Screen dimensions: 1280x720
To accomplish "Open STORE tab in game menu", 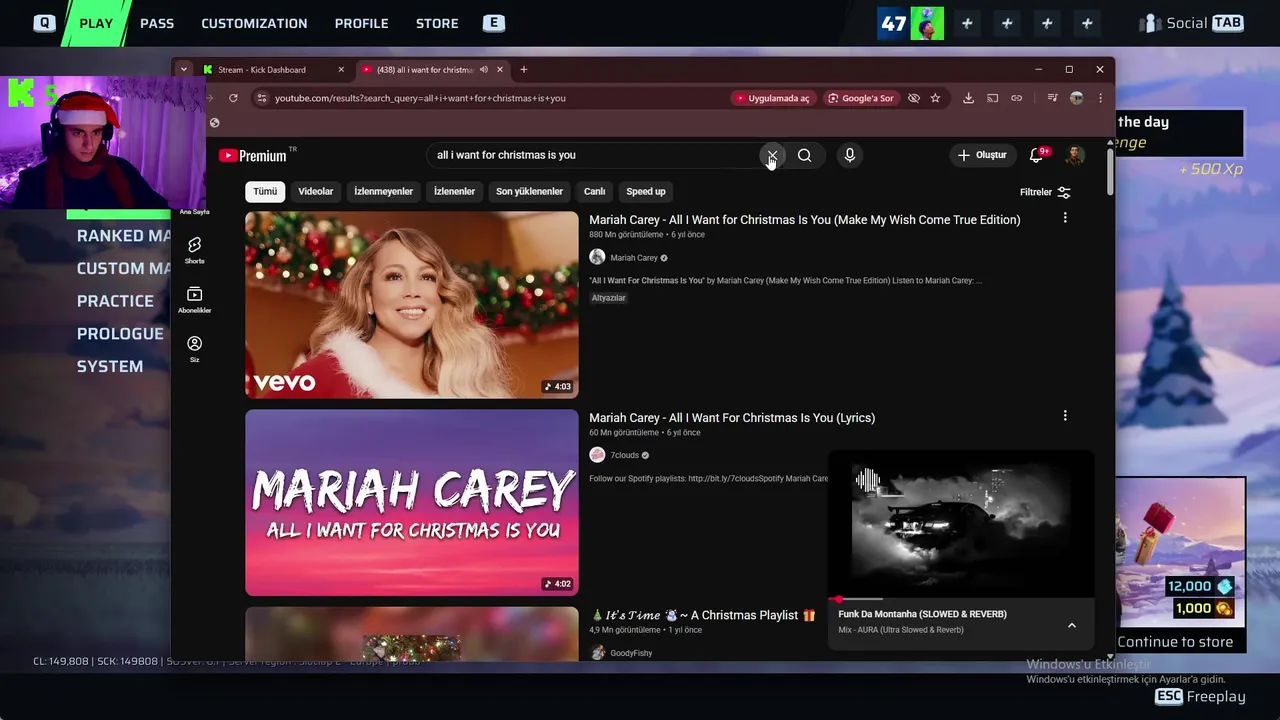I will click(x=437, y=23).
